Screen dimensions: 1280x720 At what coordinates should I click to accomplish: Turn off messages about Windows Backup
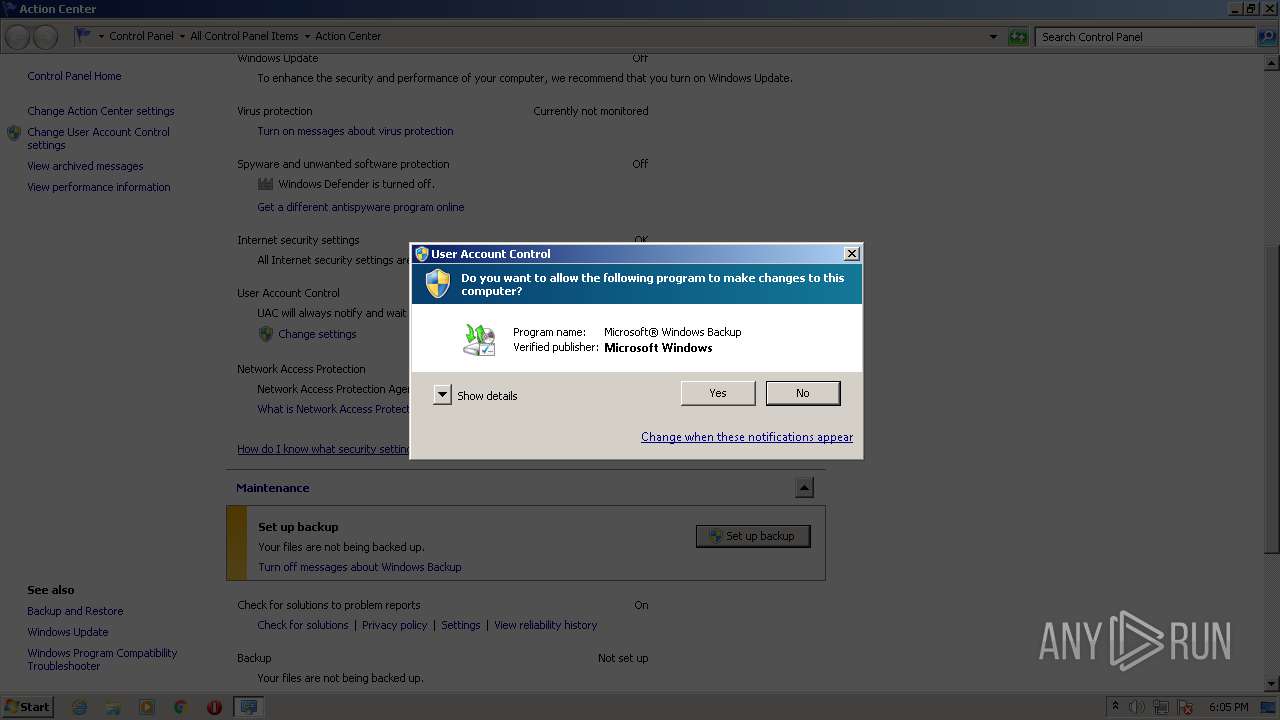(x=360, y=567)
